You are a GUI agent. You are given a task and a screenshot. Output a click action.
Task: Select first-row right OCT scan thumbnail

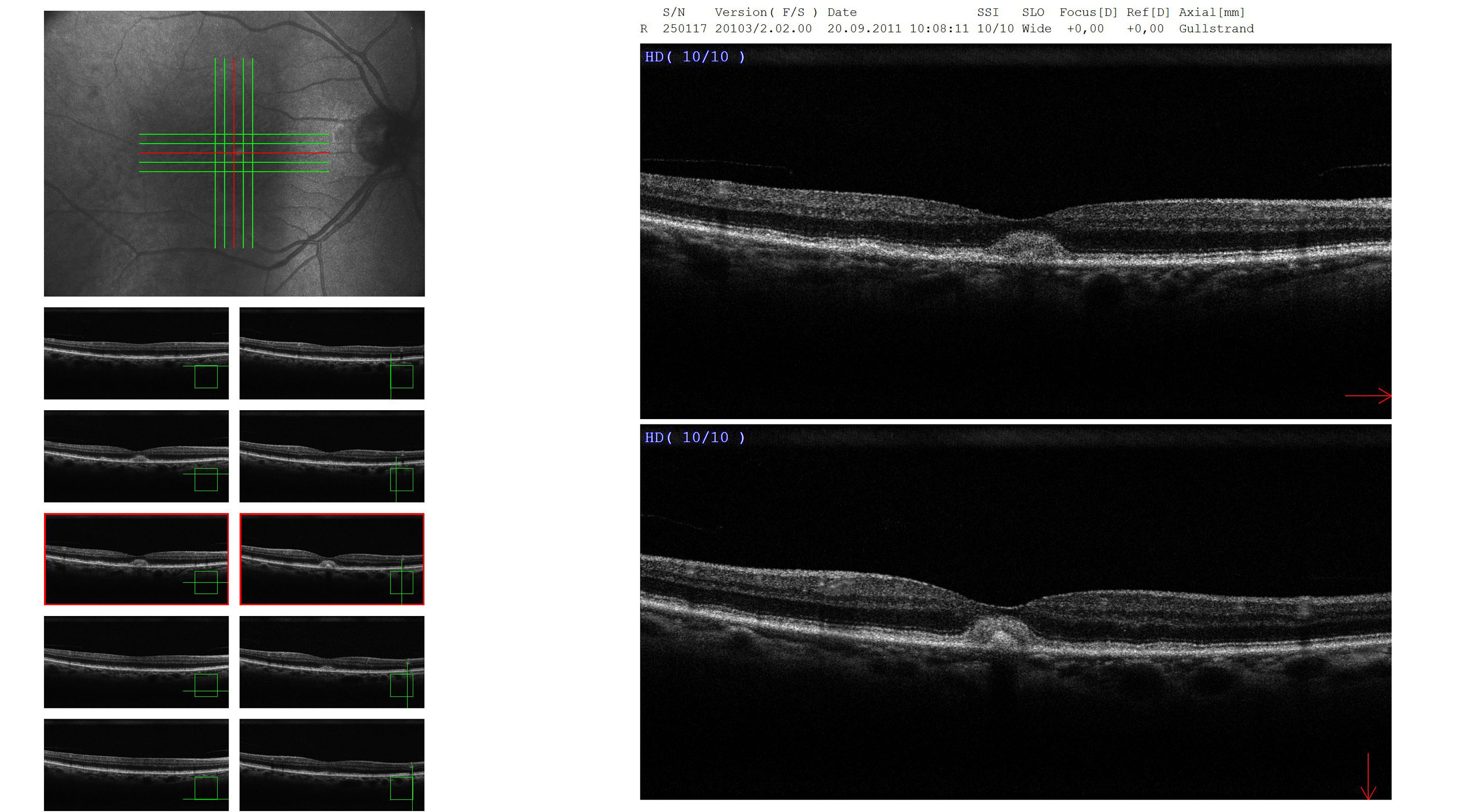[332, 353]
